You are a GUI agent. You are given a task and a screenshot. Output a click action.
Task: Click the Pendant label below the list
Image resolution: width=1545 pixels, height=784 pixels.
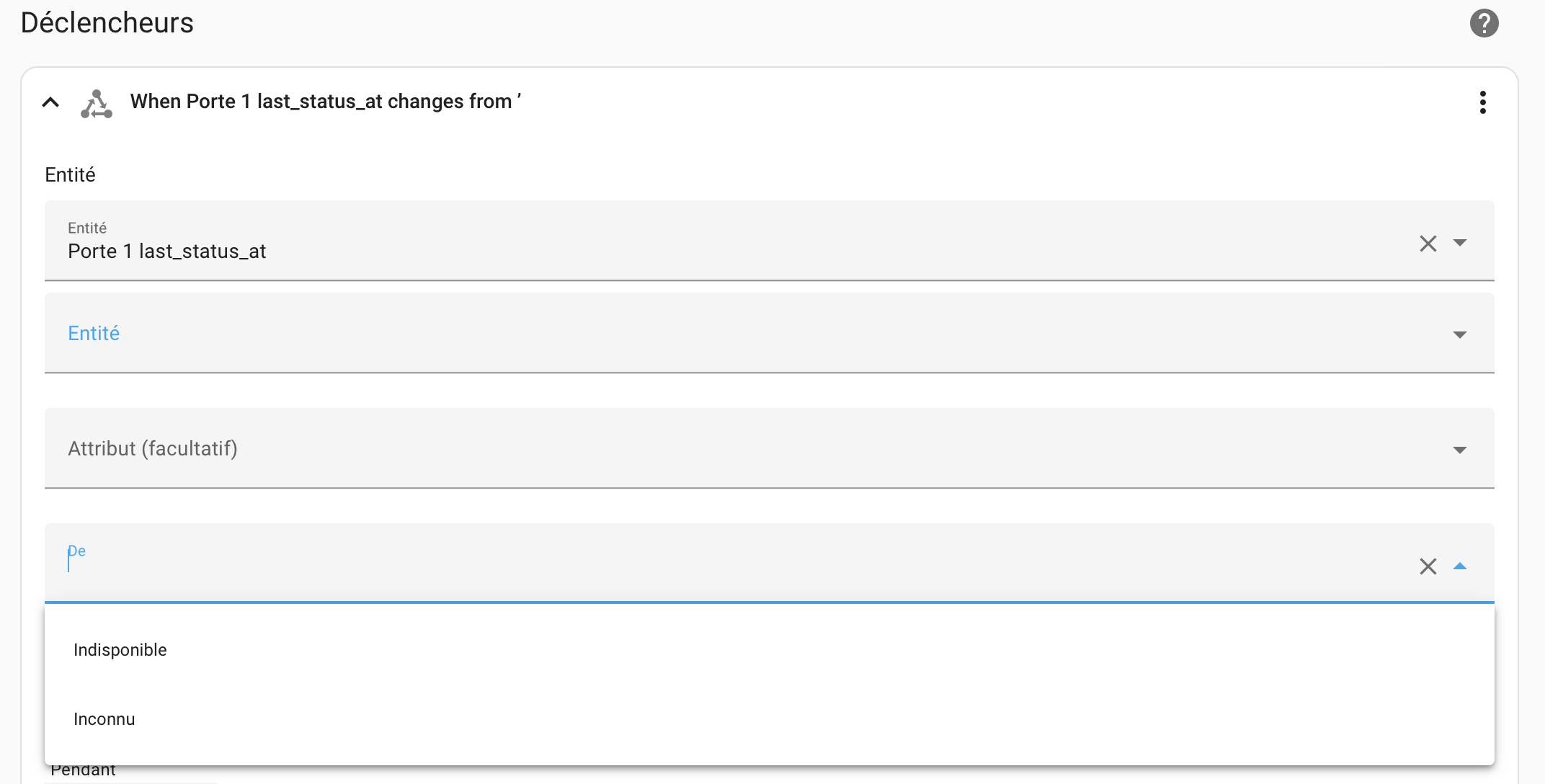84,772
